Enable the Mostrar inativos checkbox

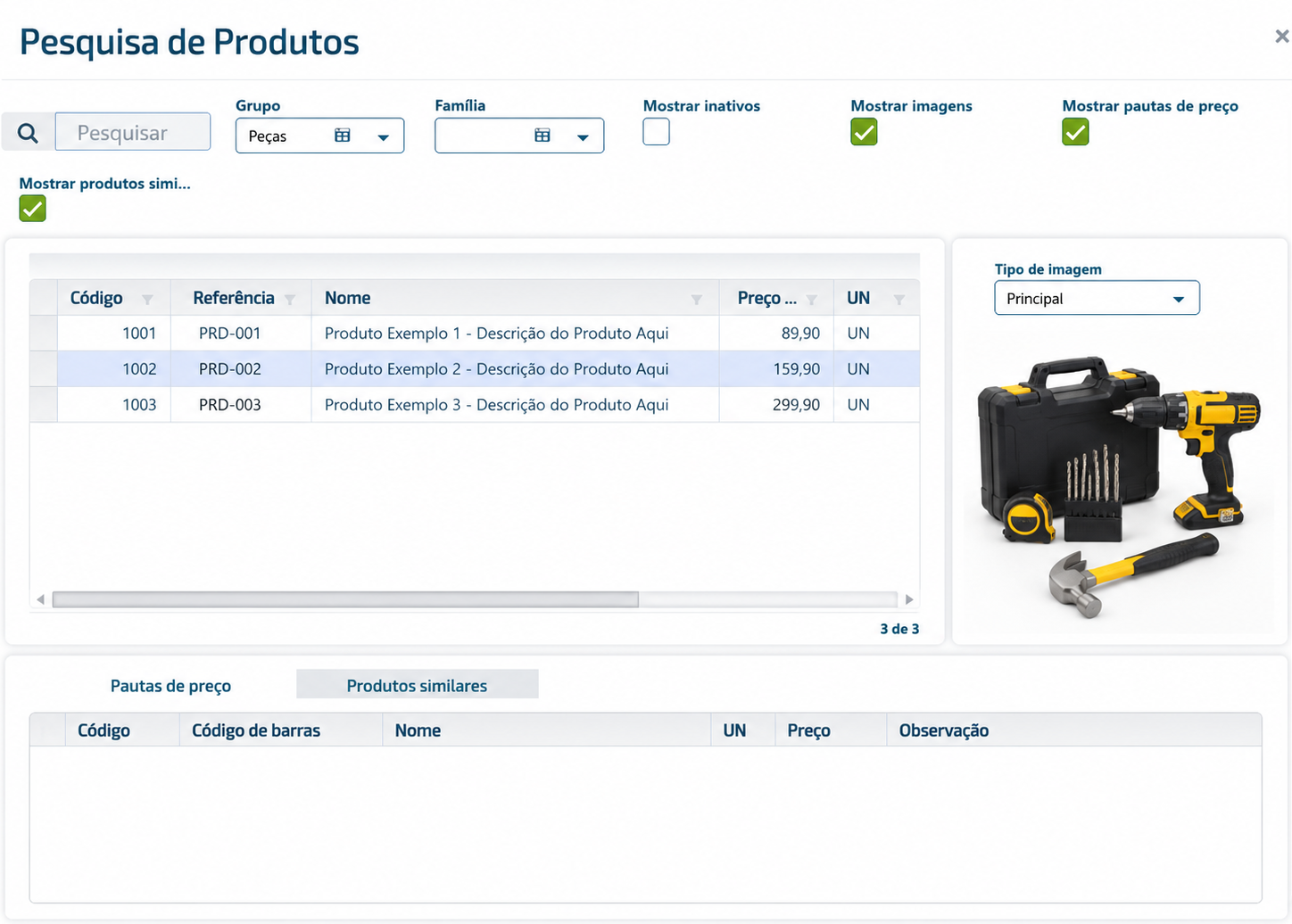[656, 132]
